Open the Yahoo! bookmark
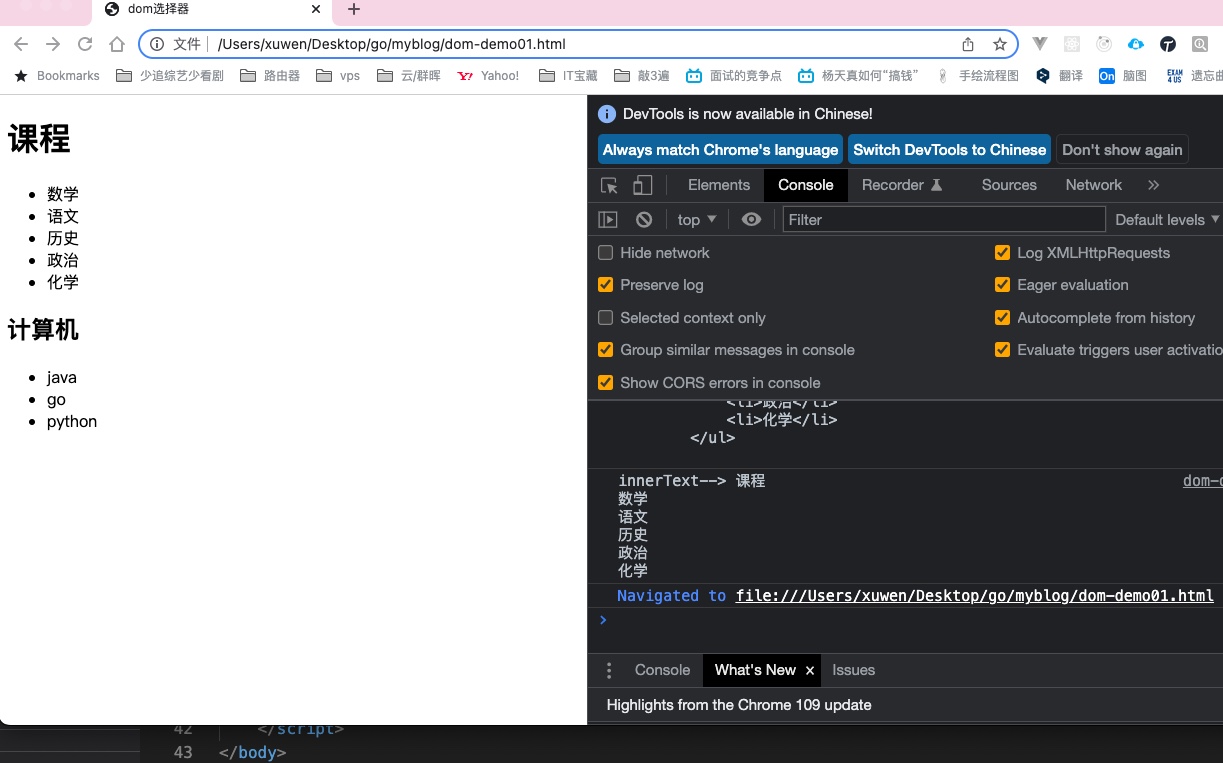Viewport: 1223px width, 763px height. [x=488, y=75]
